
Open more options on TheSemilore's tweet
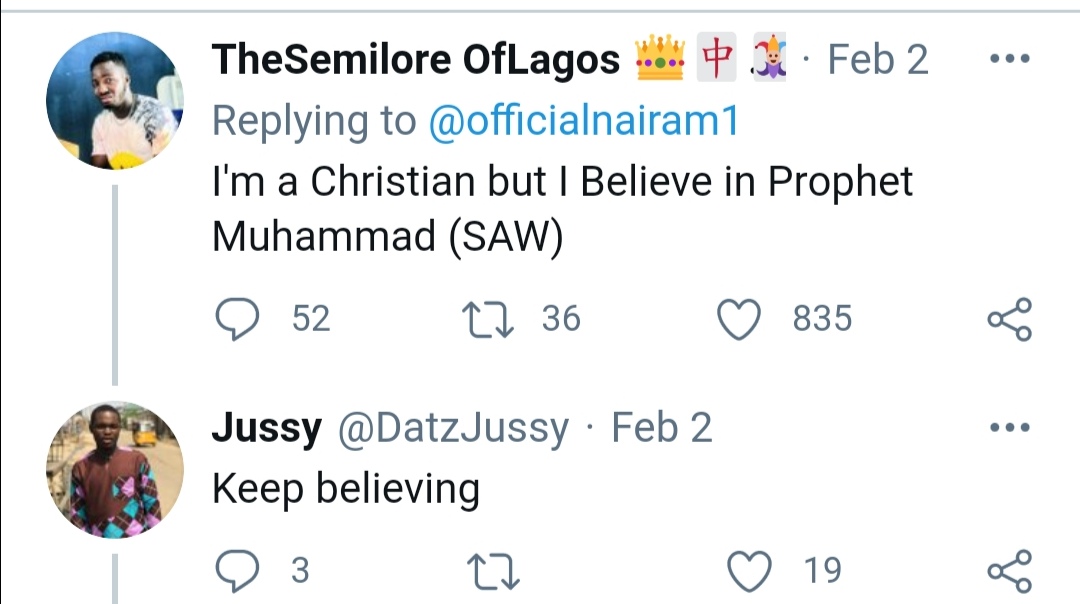[x=1008, y=59]
